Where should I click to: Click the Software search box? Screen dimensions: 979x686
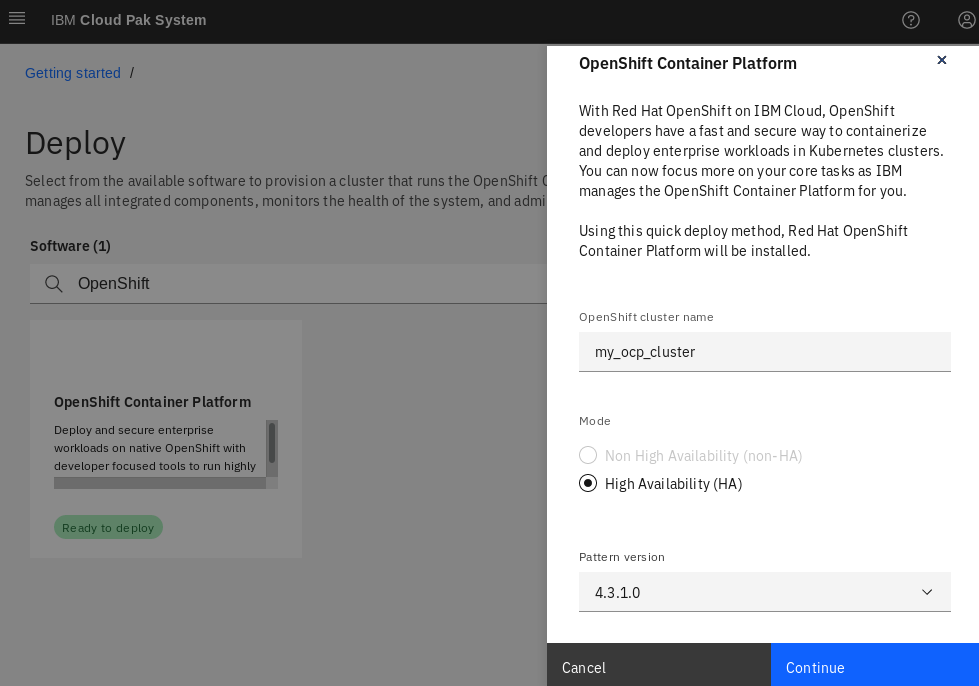point(288,284)
